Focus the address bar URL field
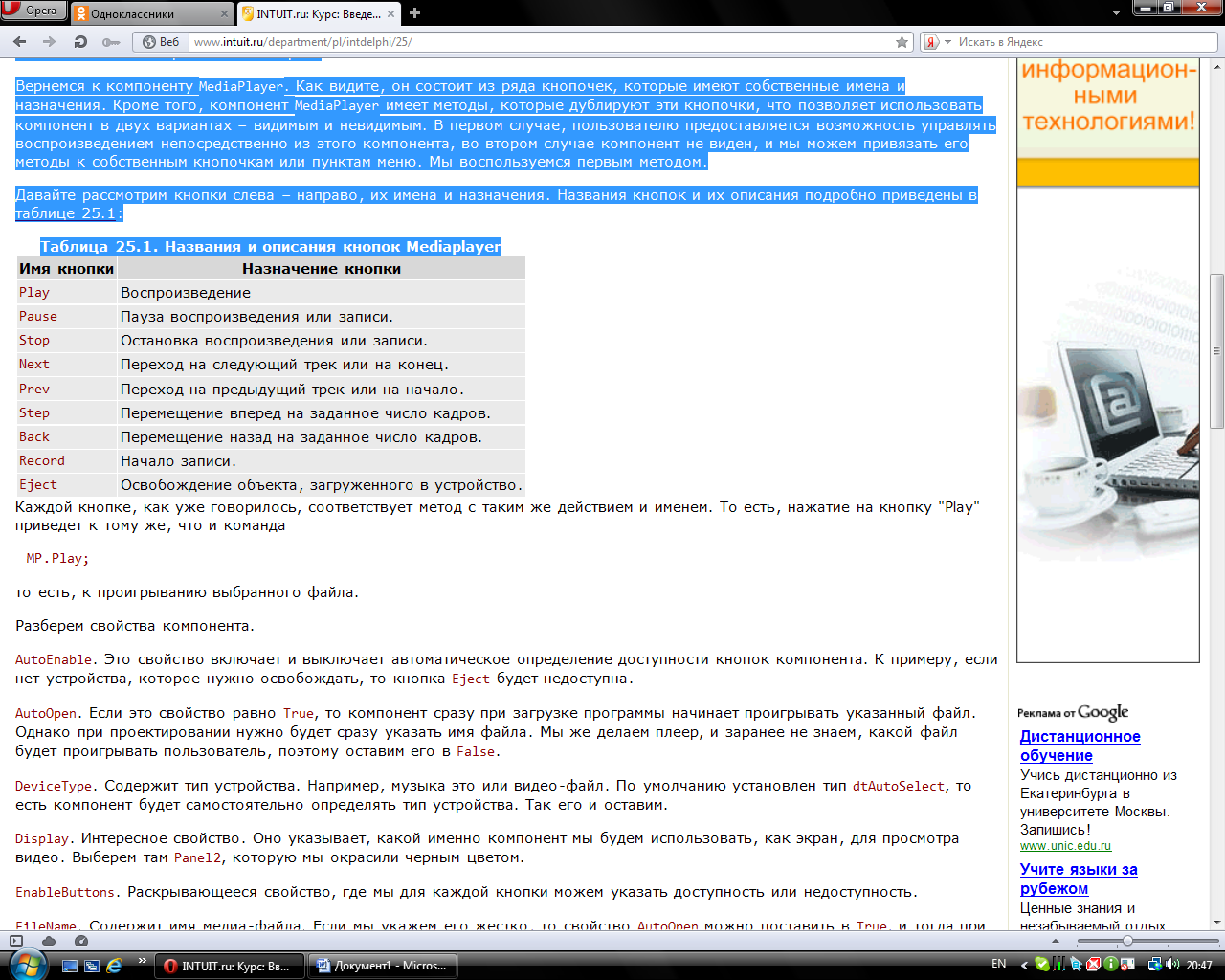1225x980 pixels. tap(541, 42)
